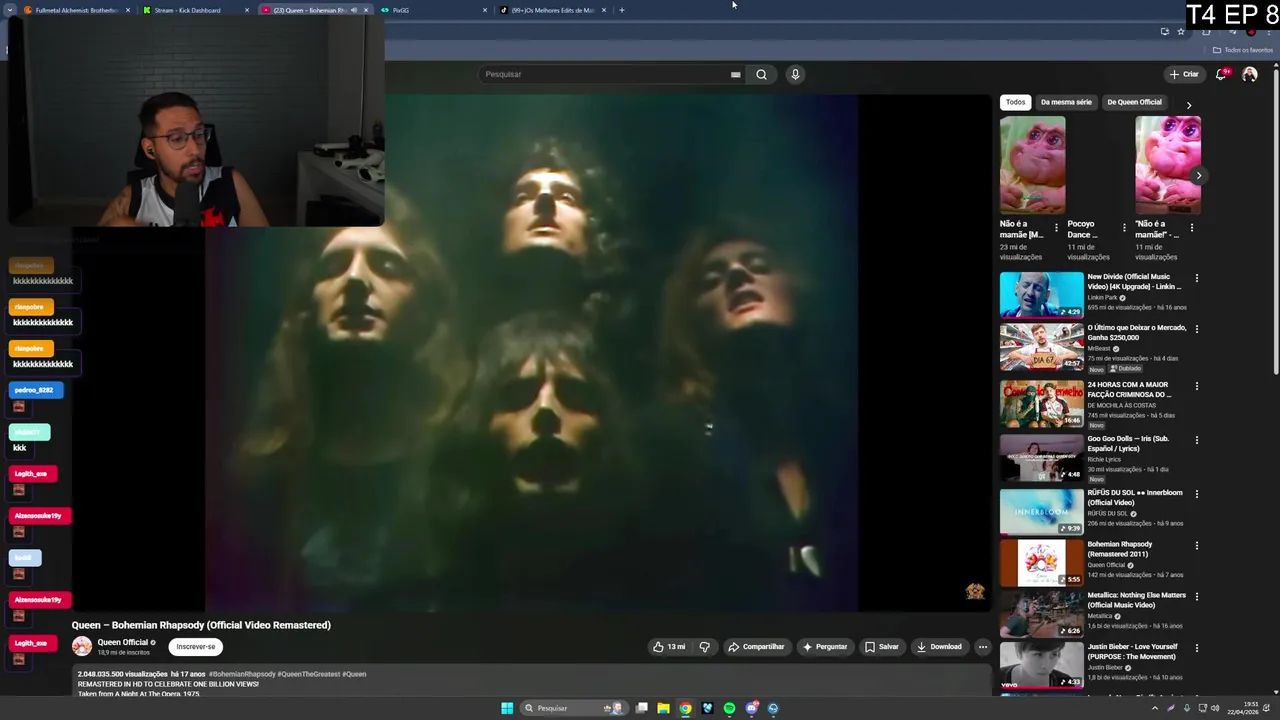Open the #QueenTheGreatest hashtag link
The width and height of the screenshot is (1280, 720).
click(x=308, y=674)
